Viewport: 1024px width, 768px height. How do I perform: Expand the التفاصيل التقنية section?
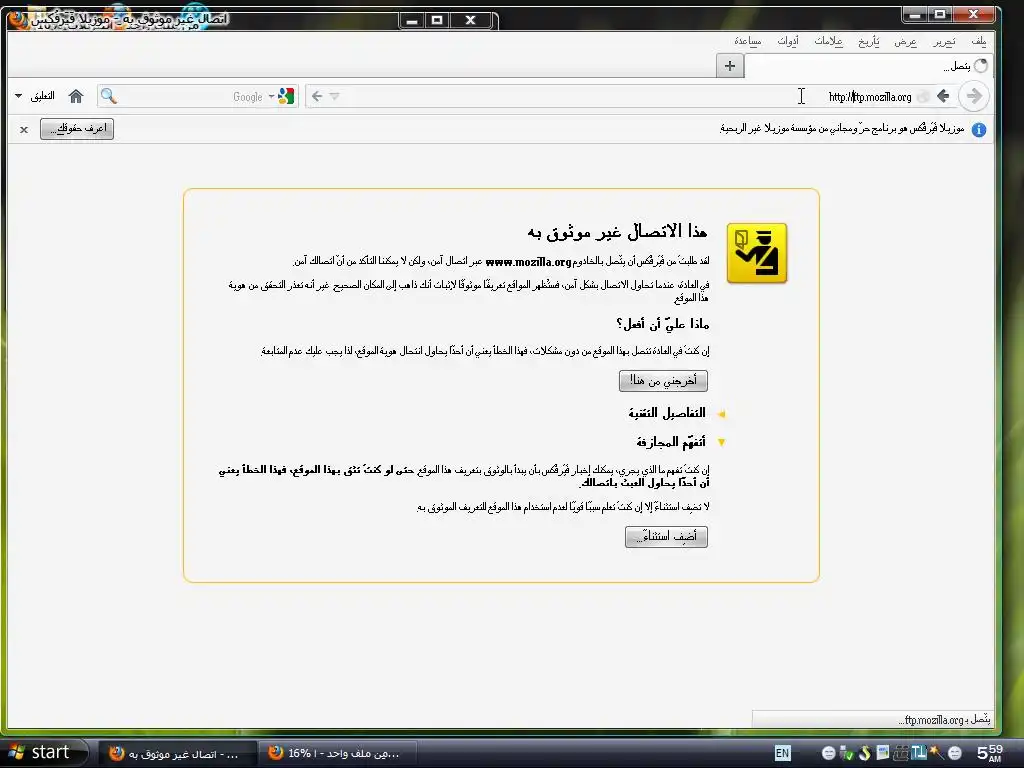coord(677,413)
